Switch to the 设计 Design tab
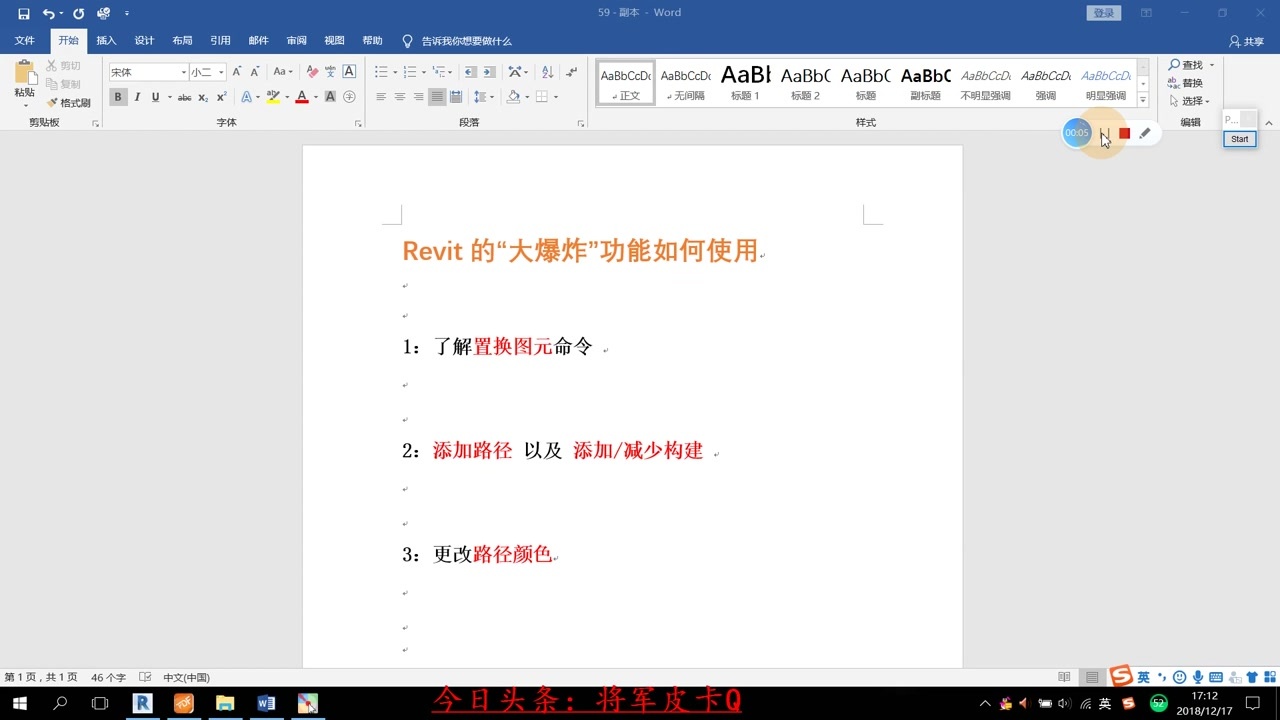This screenshot has height=720, width=1280. (144, 41)
